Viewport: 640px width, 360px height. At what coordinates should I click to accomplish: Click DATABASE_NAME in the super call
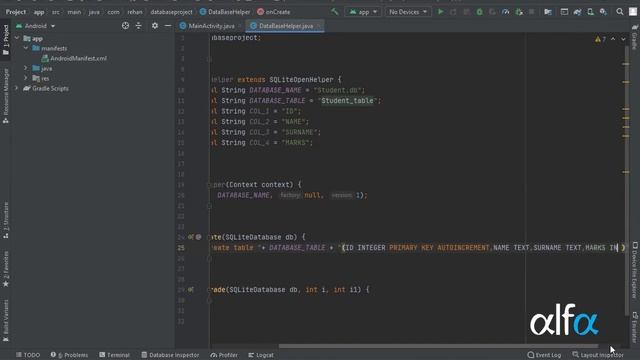click(x=243, y=195)
